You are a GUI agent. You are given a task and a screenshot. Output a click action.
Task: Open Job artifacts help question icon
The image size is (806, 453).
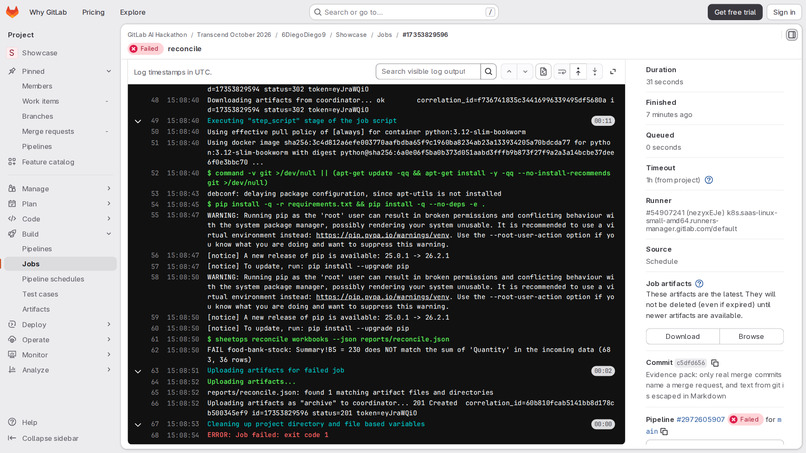click(699, 283)
